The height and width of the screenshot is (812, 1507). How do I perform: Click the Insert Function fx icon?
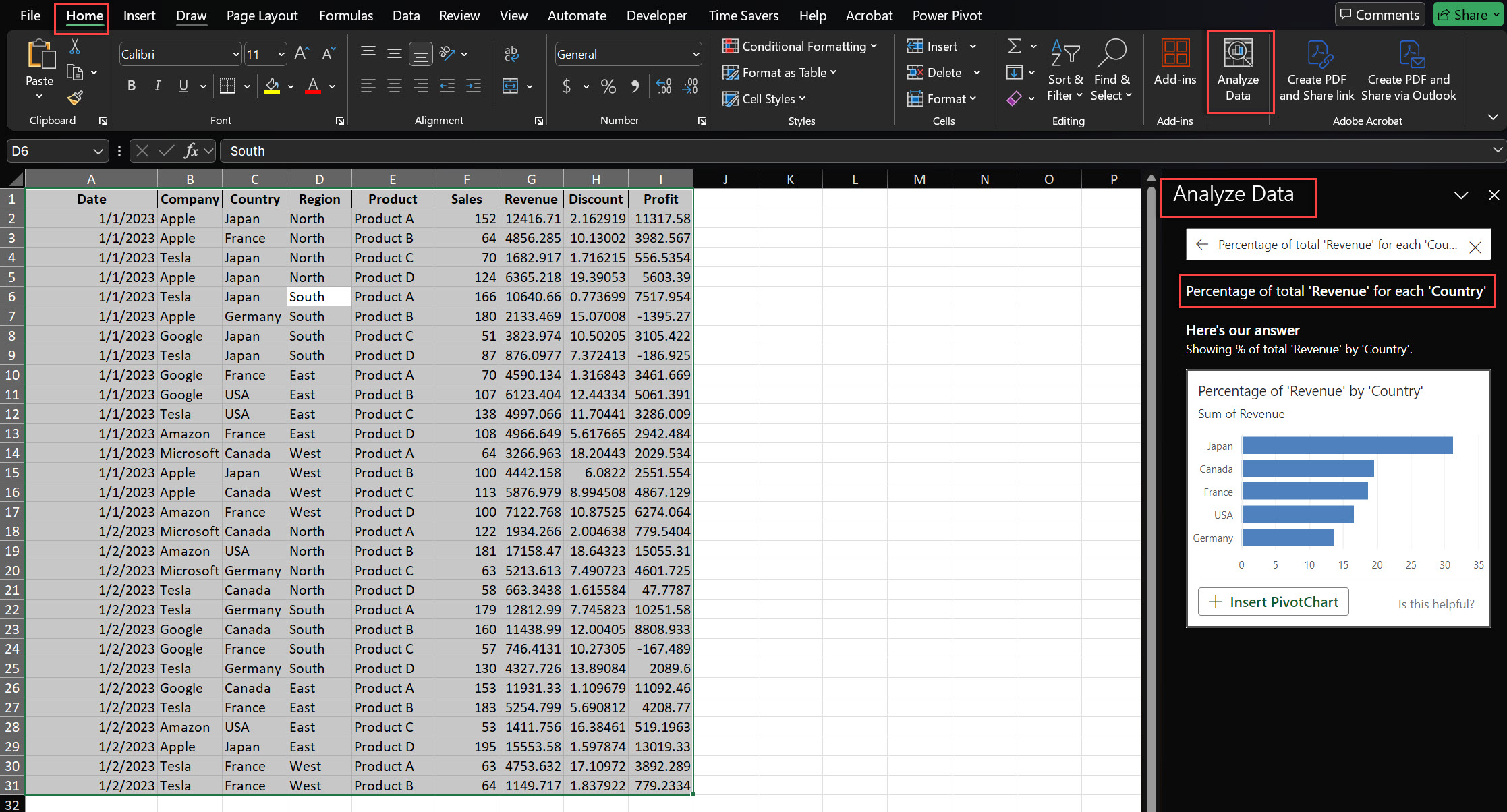point(191,151)
